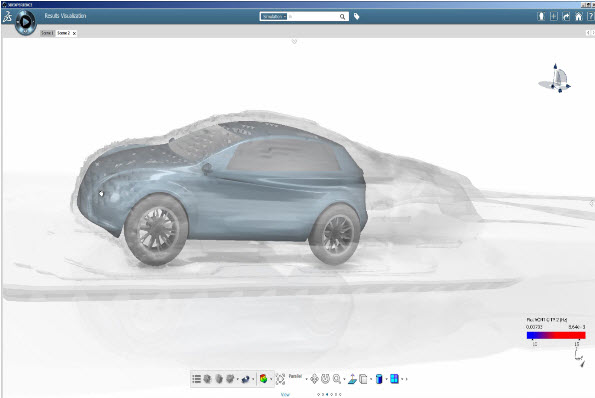Click the third shaded cube icon
The image size is (595, 398).
tap(230, 379)
